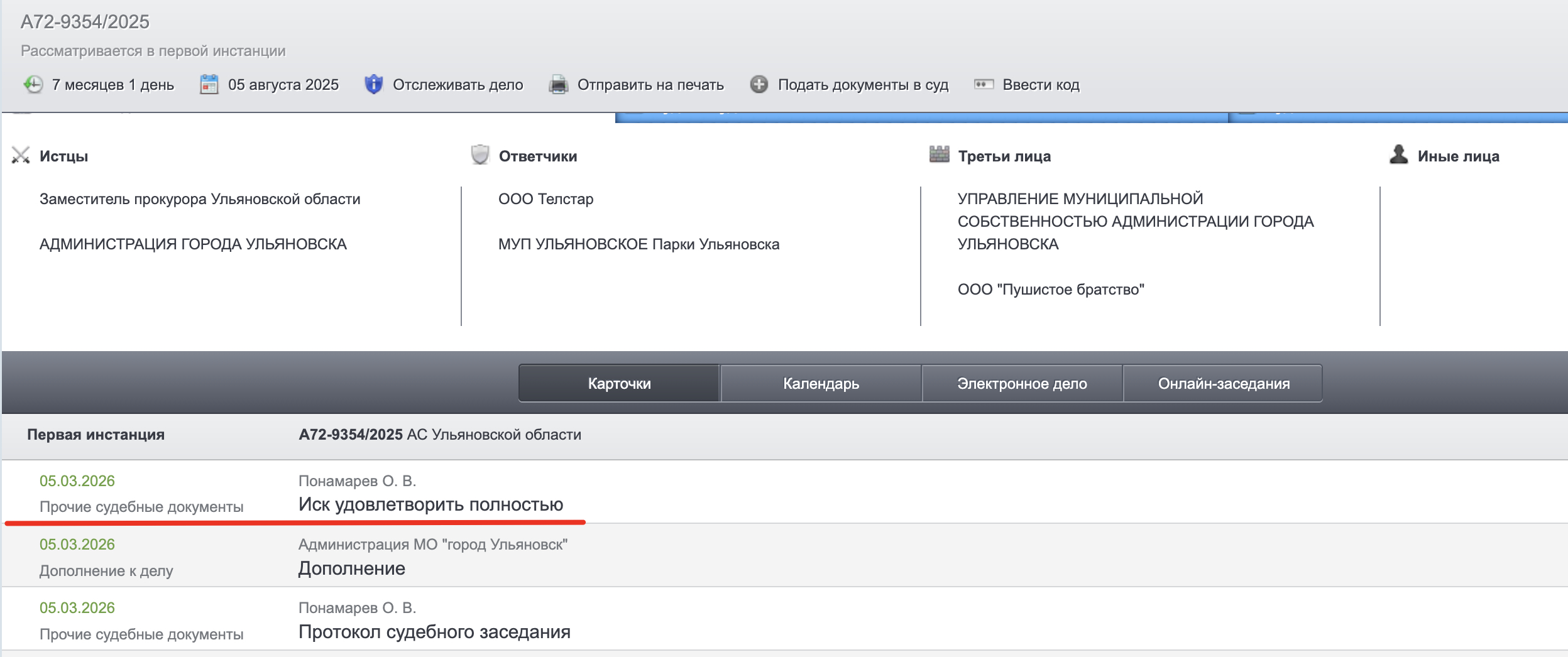Click the clock icon beside case duration
Image resolution: width=1568 pixels, height=657 pixels.
click(x=33, y=84)
